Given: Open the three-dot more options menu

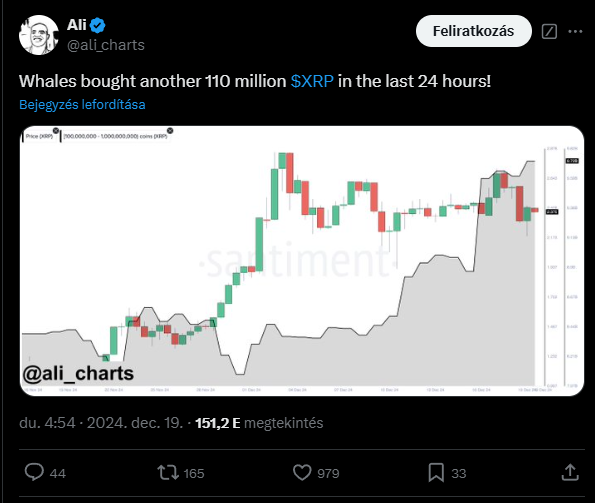Looking at the screenshot, I should click(575, 31).
